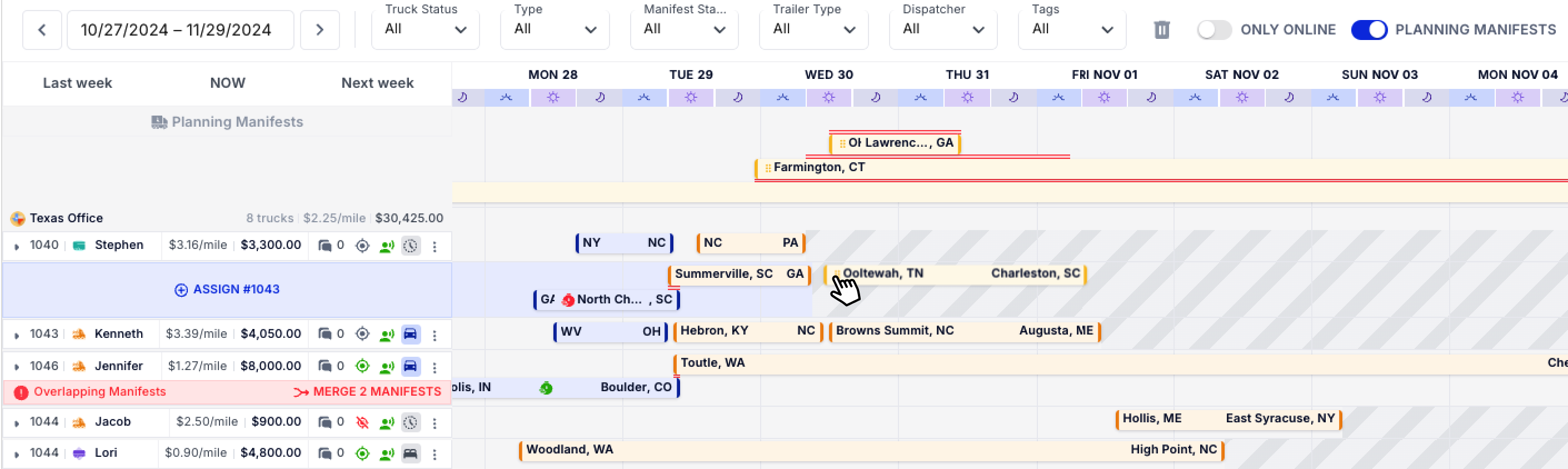Open the three-dot menu for Kenneth
The height and width of the screenshot is (469, 1568).
(x=435, y=335)
